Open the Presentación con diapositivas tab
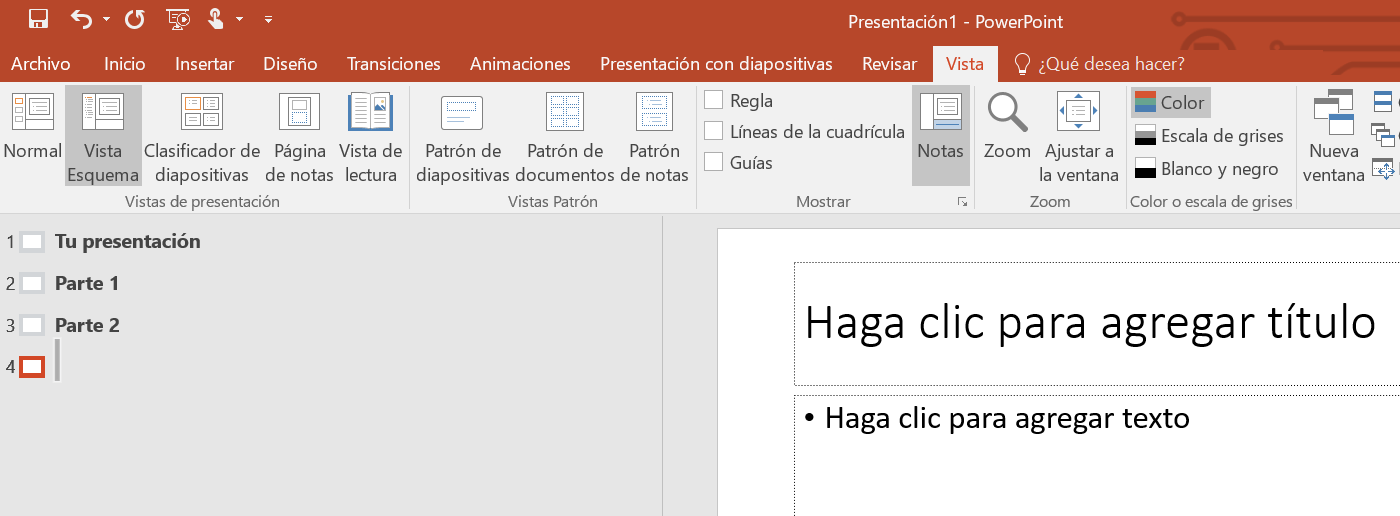The image size is (1400, 516). (716, 64)
